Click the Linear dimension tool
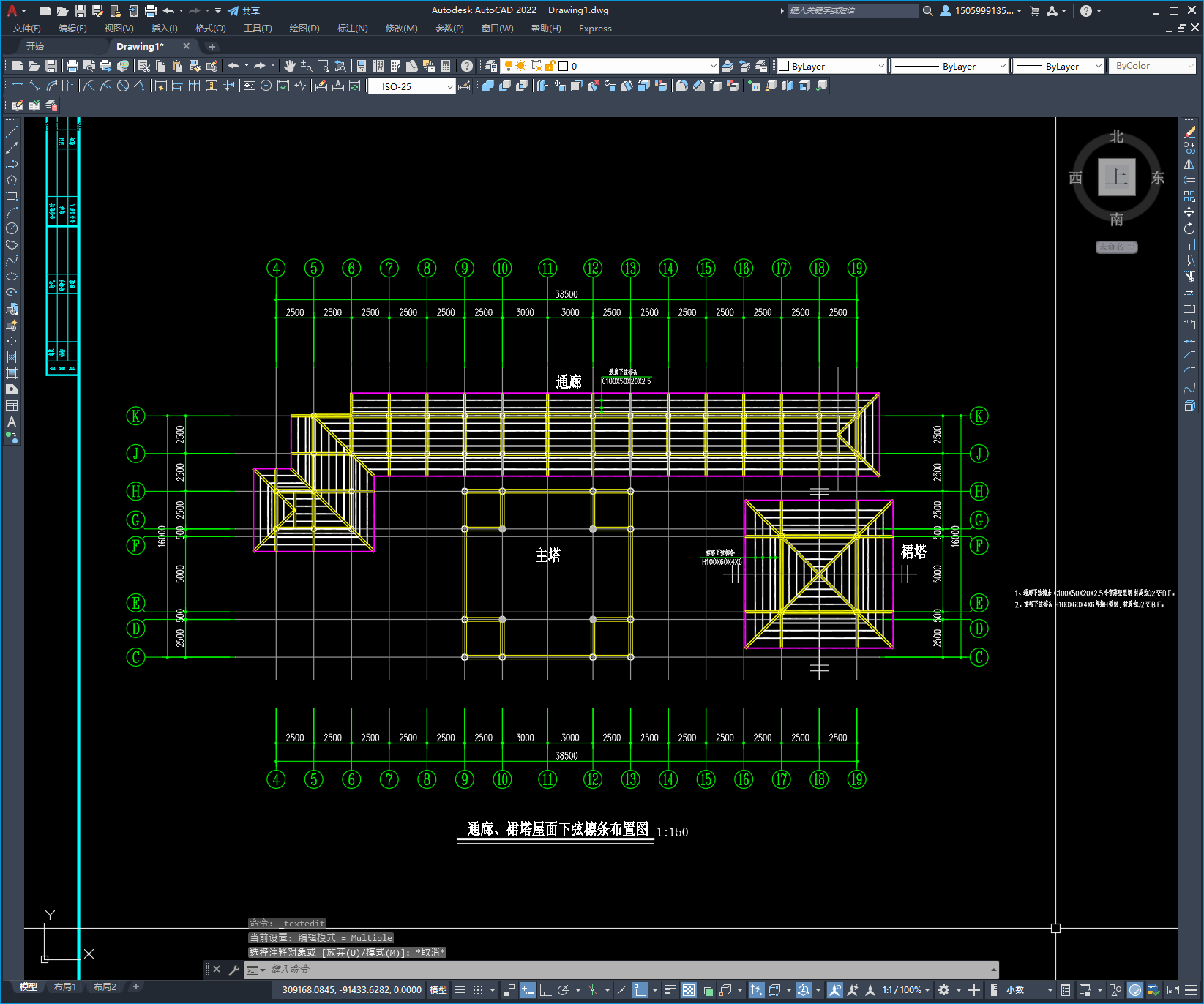 click(x=18, y=86)
